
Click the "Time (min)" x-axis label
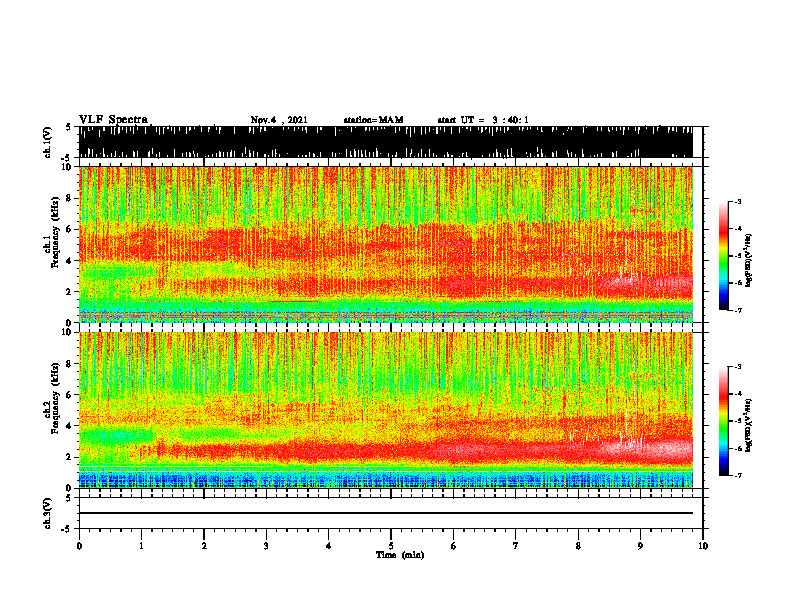pyautogui.click(x=400, y=555)
